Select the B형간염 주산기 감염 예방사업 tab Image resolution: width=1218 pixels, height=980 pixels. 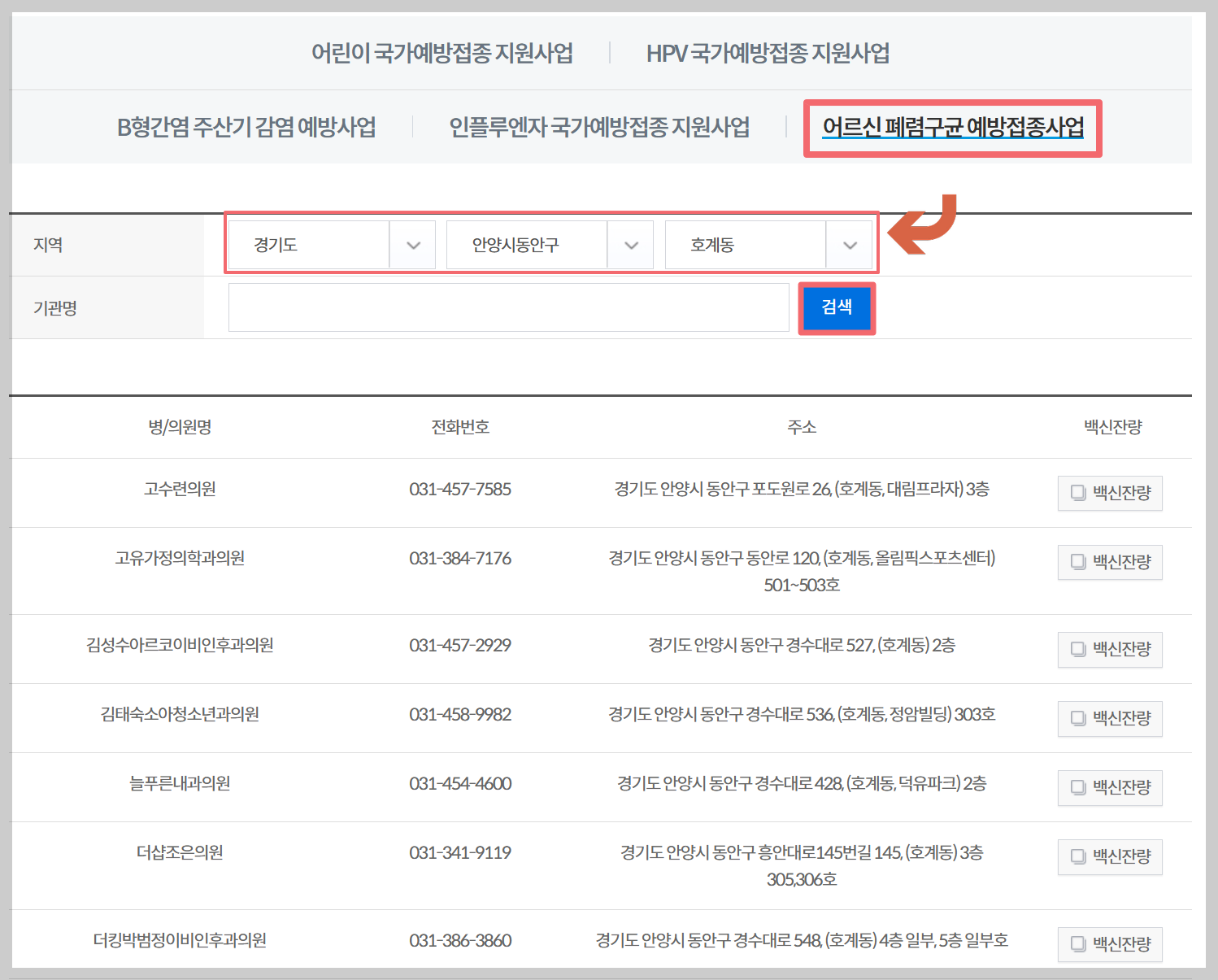pos(246,128)
